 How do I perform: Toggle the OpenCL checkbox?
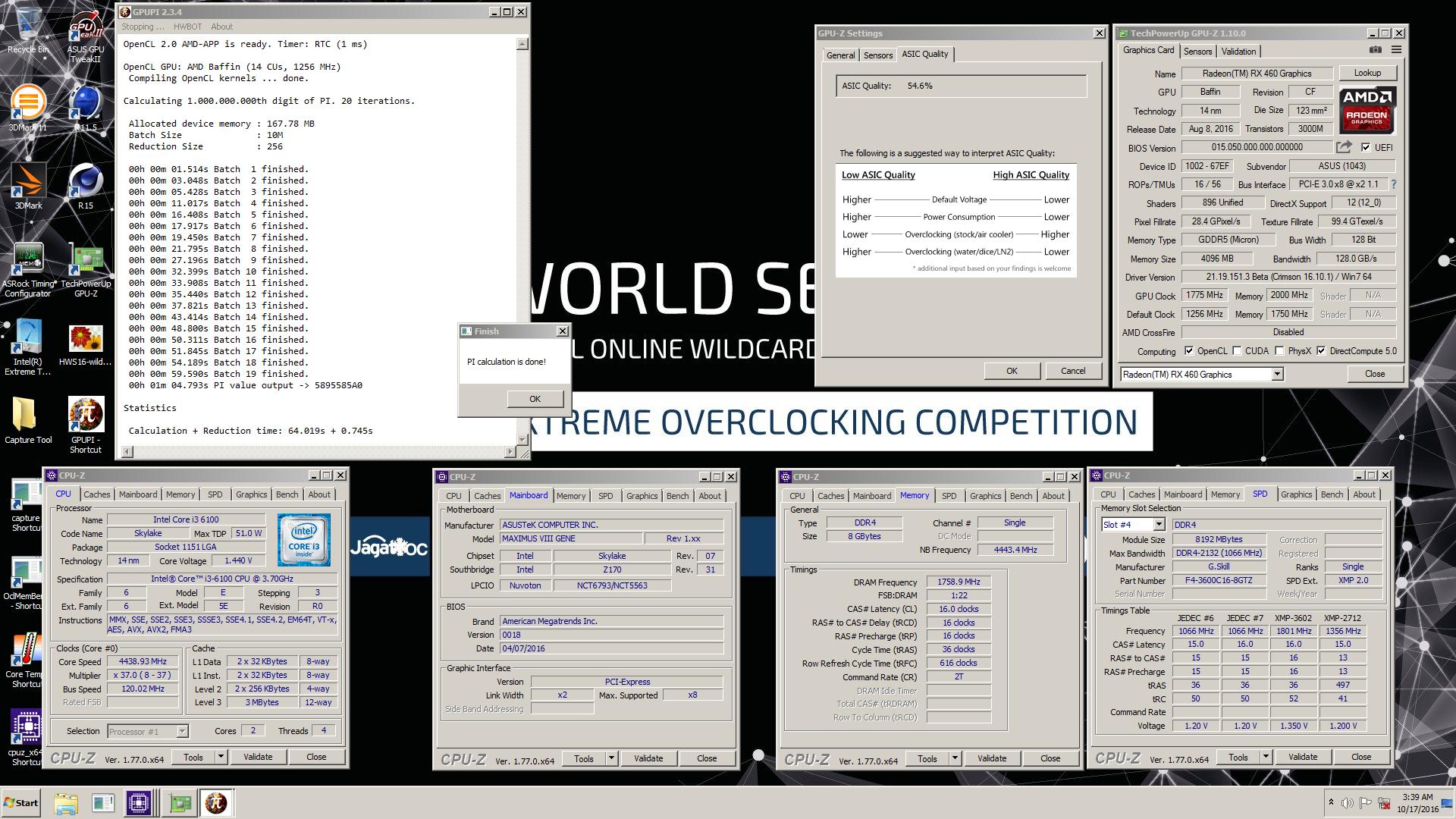[x=1189, y=351]
